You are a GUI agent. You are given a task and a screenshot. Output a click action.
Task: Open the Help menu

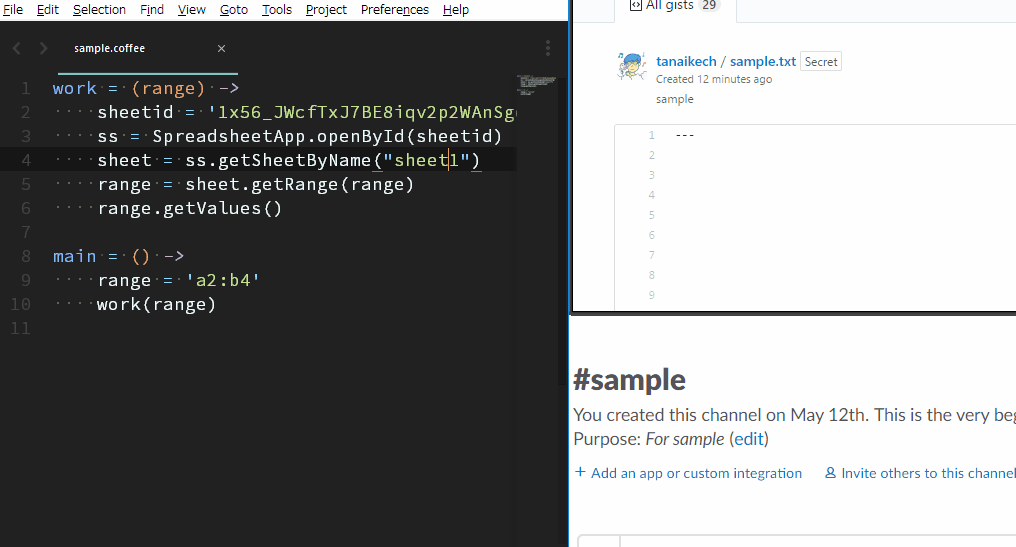pos(456,10)
